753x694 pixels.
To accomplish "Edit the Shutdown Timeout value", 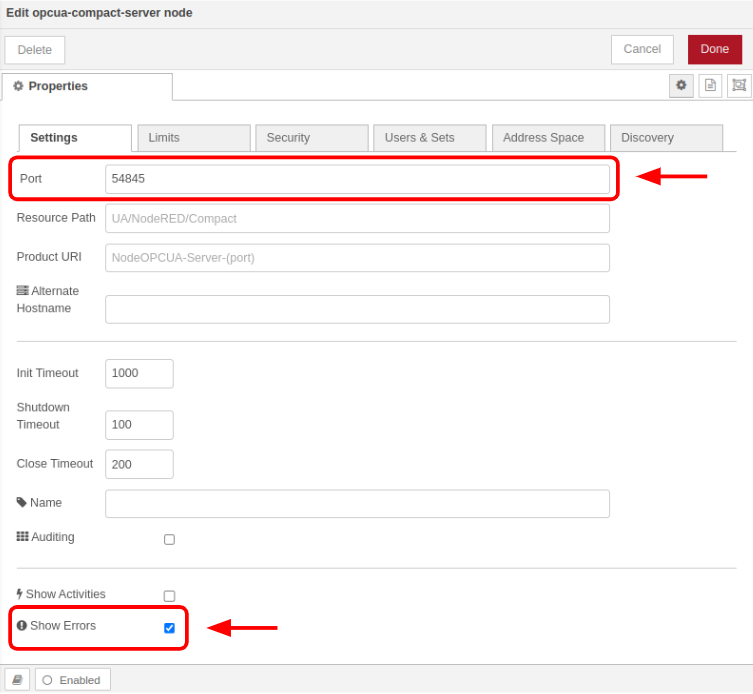I will (x=139, y=425).
